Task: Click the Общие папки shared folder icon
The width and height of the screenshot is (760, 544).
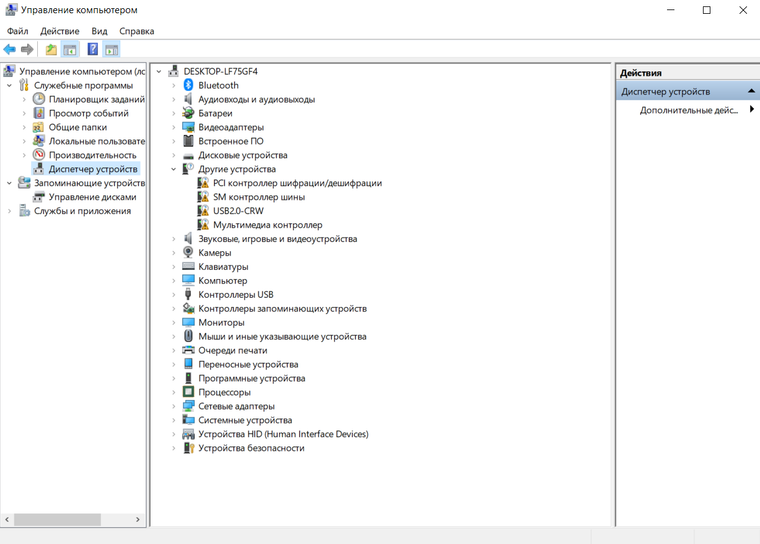Action: pyautogui.click(x=38, y=127)
